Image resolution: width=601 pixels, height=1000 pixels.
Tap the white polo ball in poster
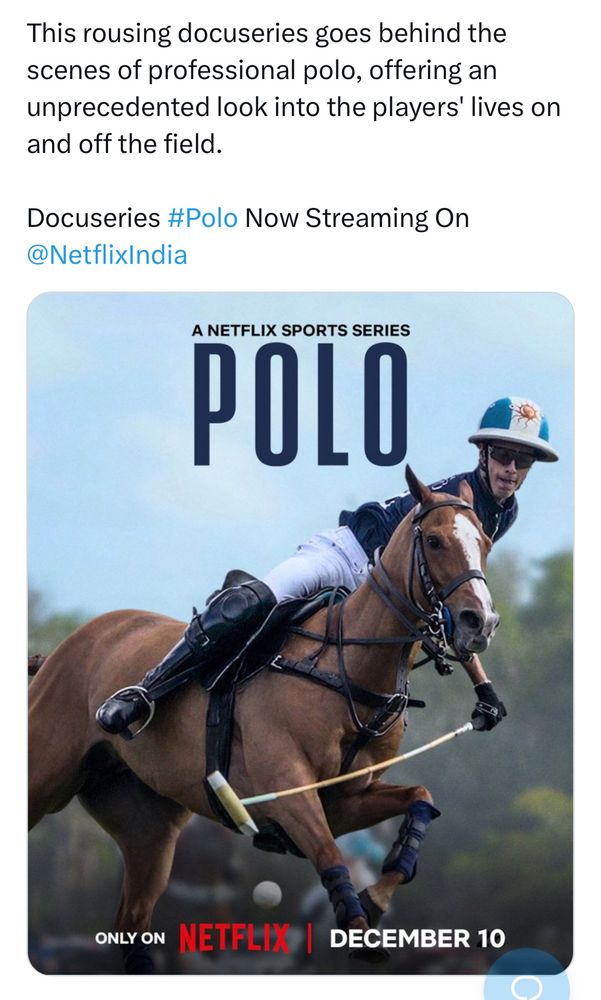[267, 893]
